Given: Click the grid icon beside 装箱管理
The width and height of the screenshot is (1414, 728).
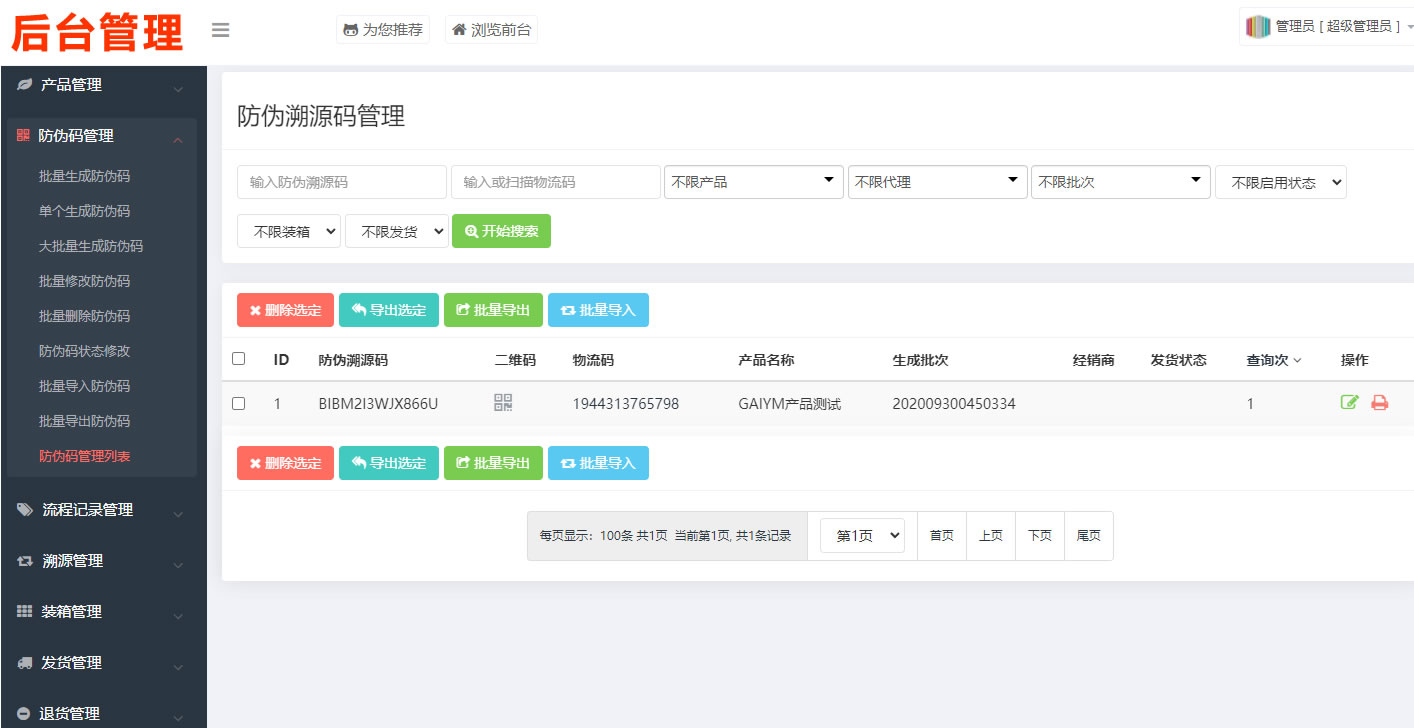Looking at the screenshot, I should coord(25,611).
